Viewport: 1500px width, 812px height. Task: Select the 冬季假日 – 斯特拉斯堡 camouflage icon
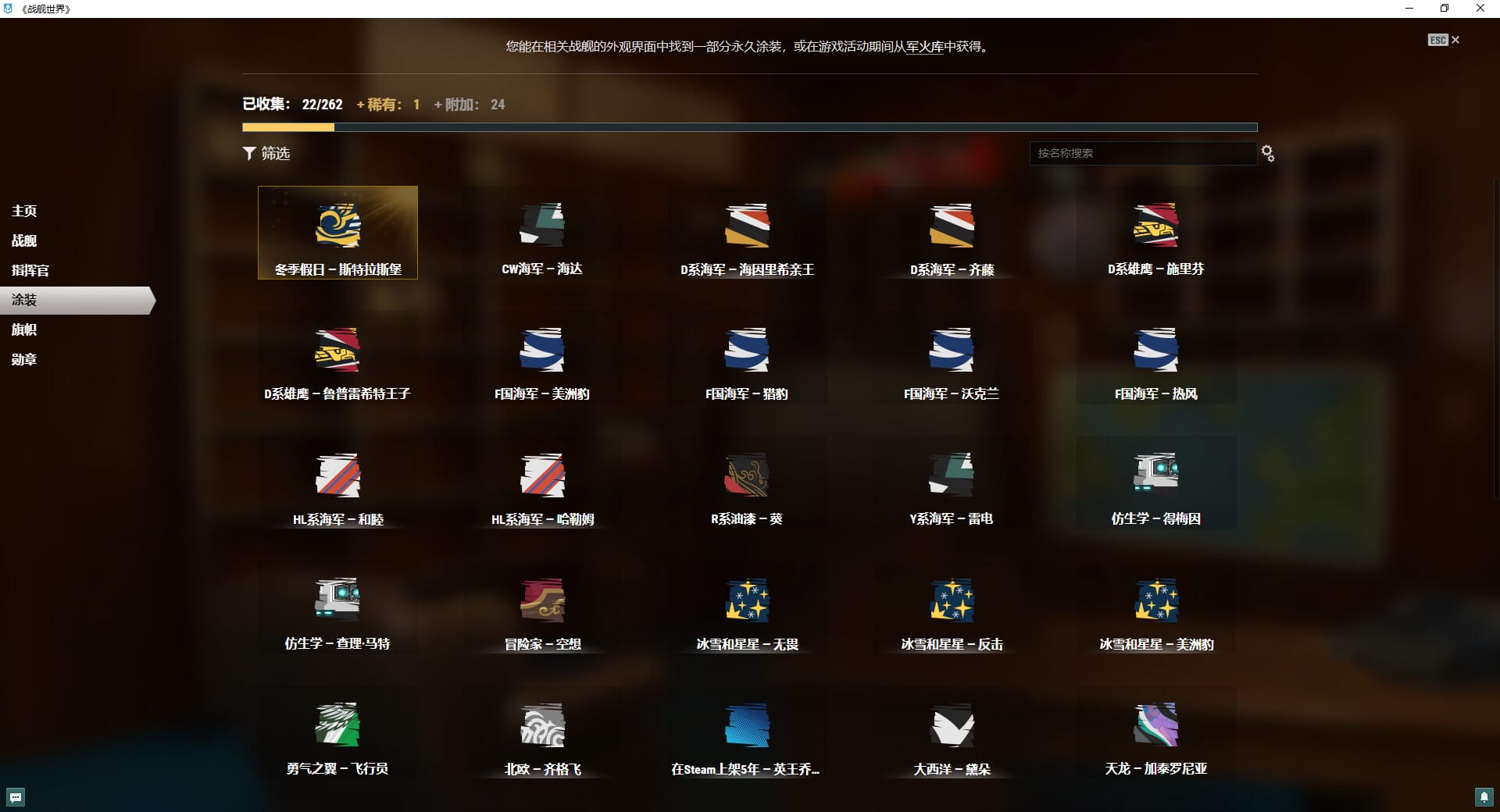(337, 226)
